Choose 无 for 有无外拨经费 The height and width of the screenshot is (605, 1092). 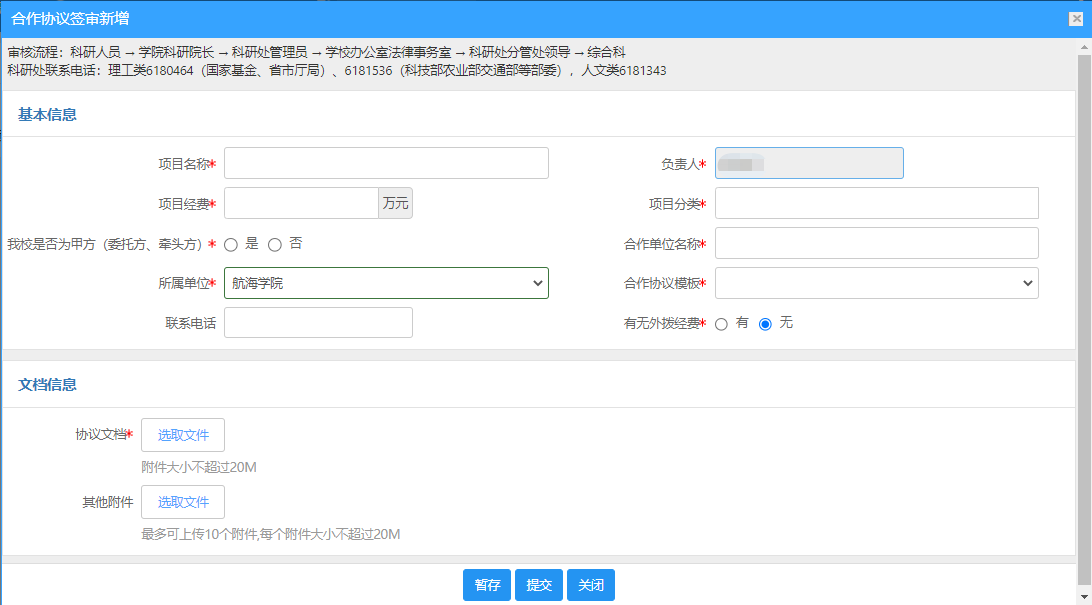[x=765, y=324]
